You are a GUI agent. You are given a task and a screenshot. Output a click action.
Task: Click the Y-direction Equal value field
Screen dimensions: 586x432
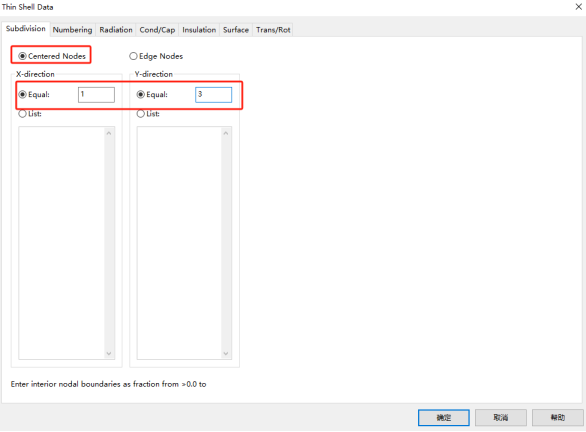(213, 95)
